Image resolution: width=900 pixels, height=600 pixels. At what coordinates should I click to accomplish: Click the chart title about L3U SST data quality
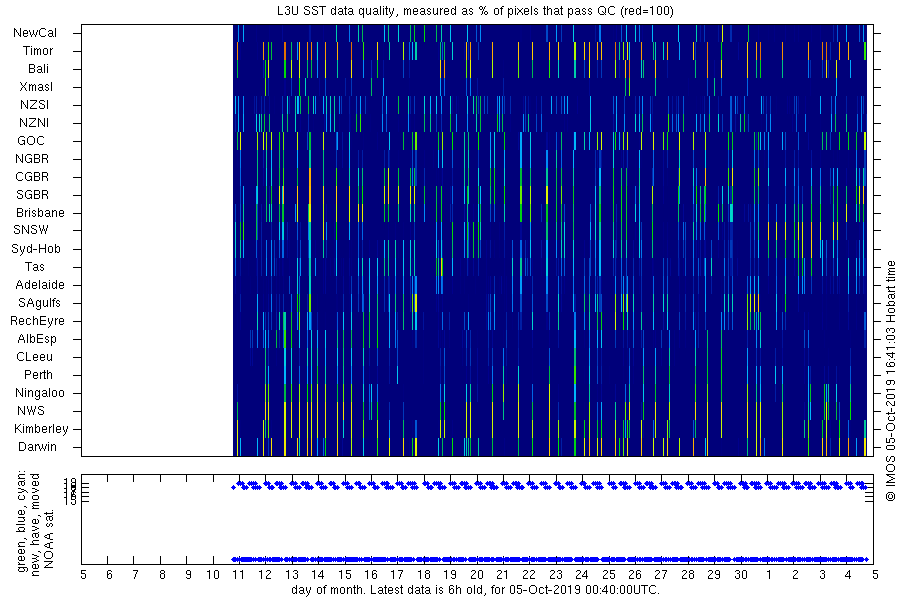point(475,11)
